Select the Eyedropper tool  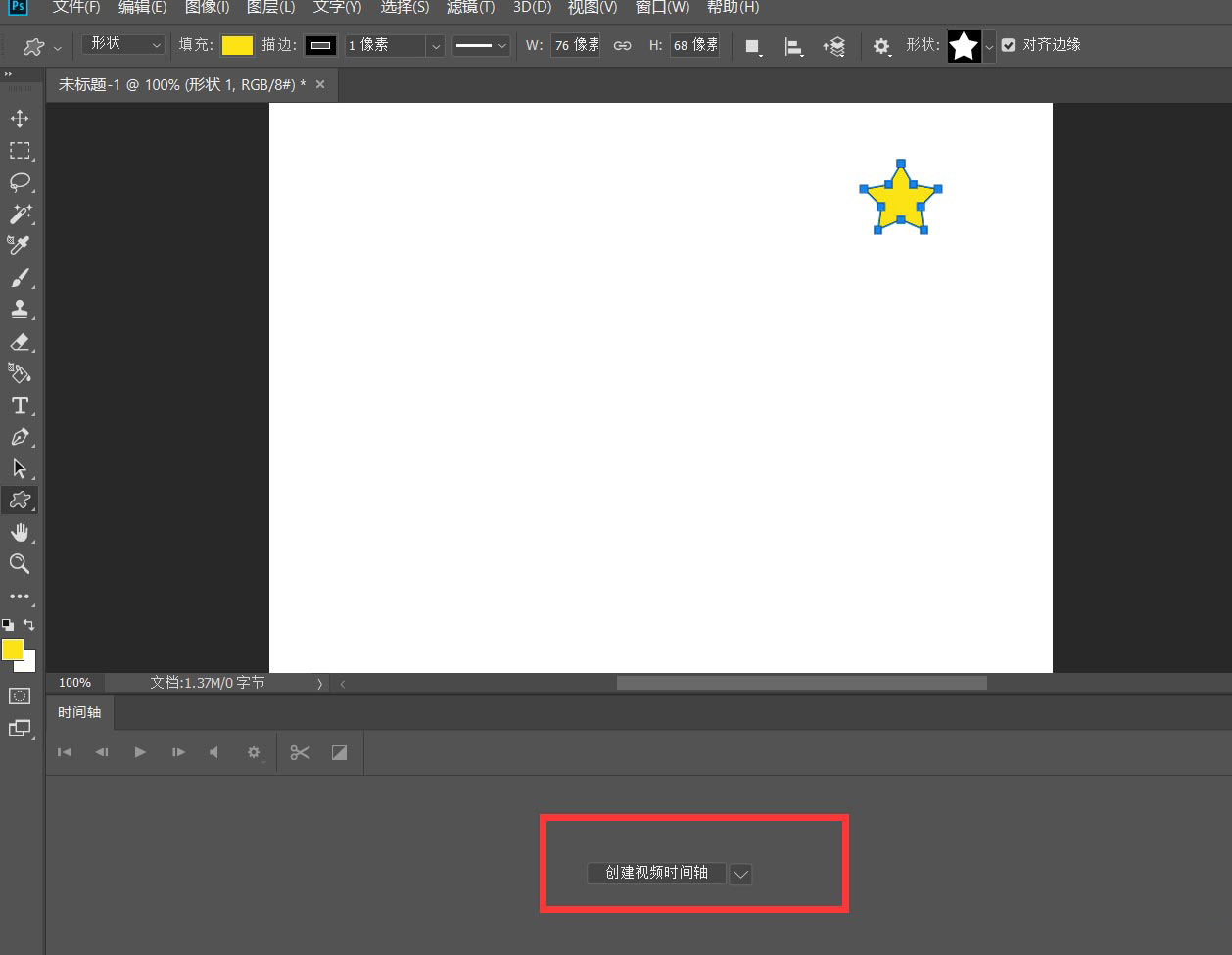coord(20,245)
